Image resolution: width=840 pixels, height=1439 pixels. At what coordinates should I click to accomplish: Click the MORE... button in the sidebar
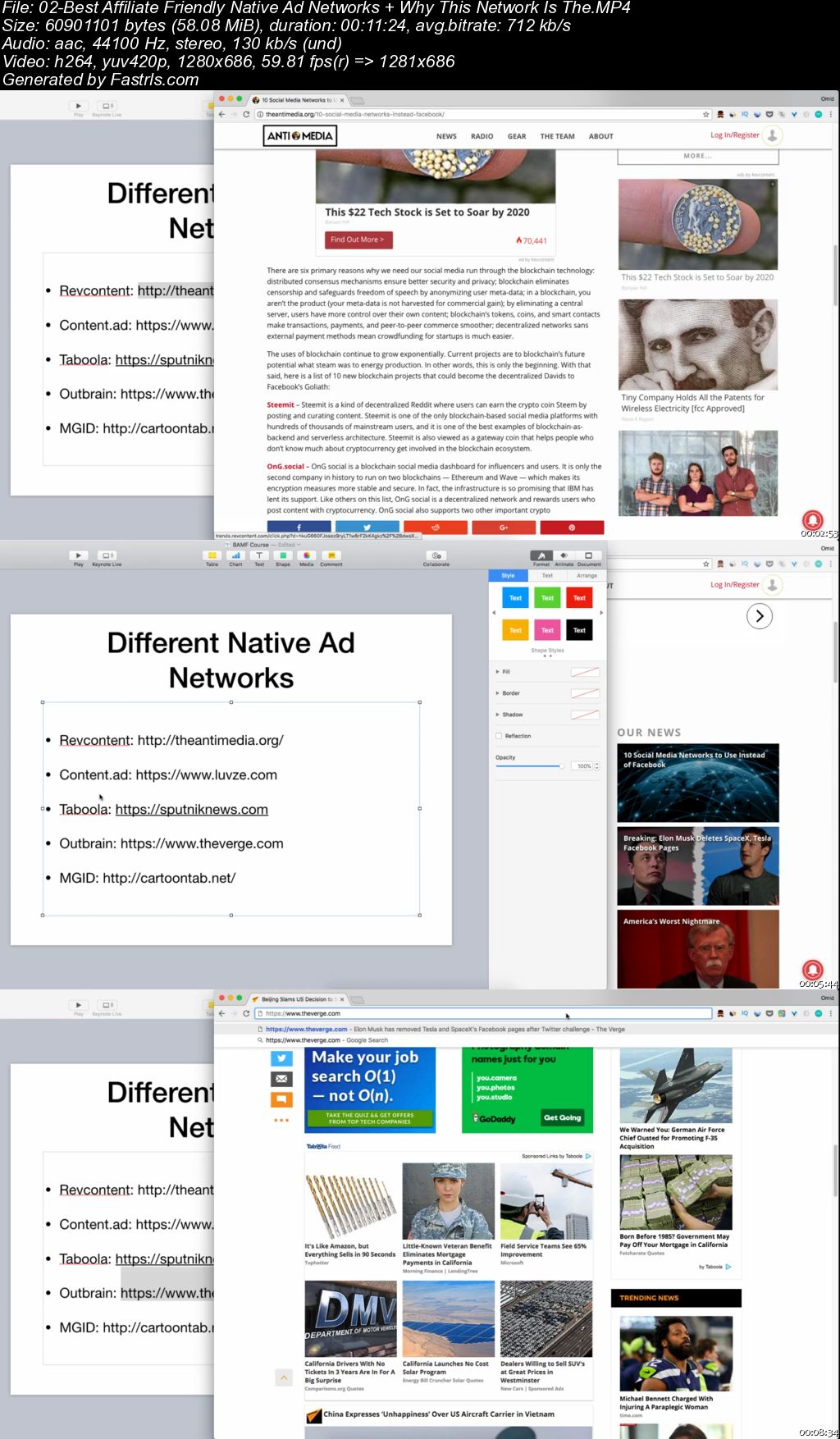point(698,156)
